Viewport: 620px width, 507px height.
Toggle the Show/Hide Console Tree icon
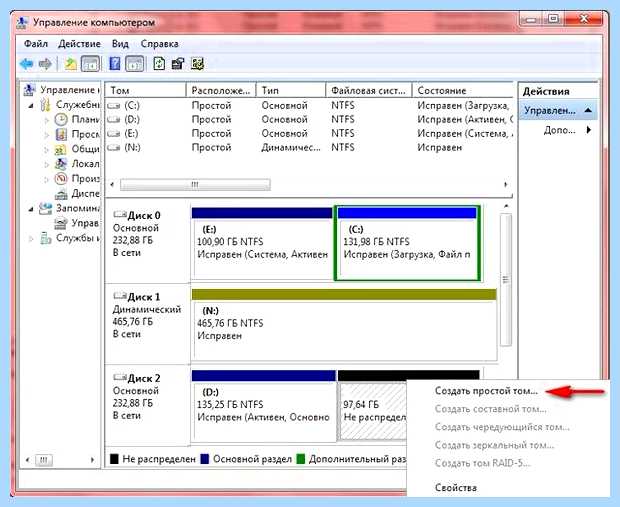90,64
